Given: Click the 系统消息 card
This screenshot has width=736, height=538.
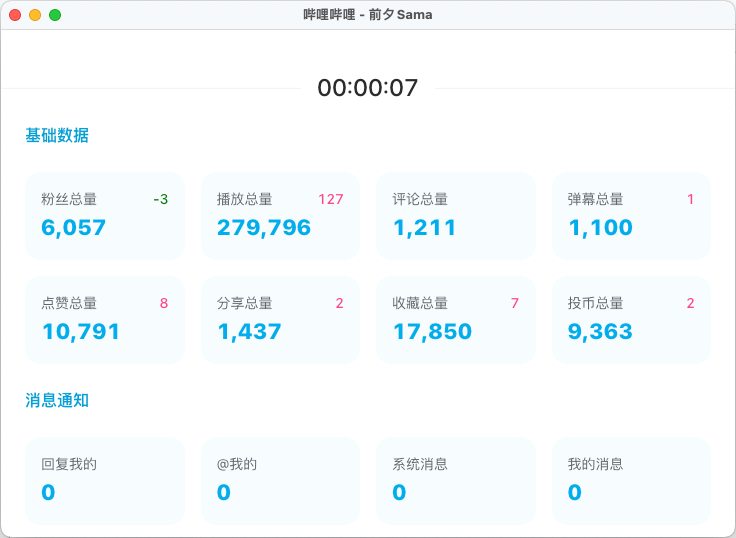Looking at the screenshot, I should pyautogui.click(x=455, y=480).
